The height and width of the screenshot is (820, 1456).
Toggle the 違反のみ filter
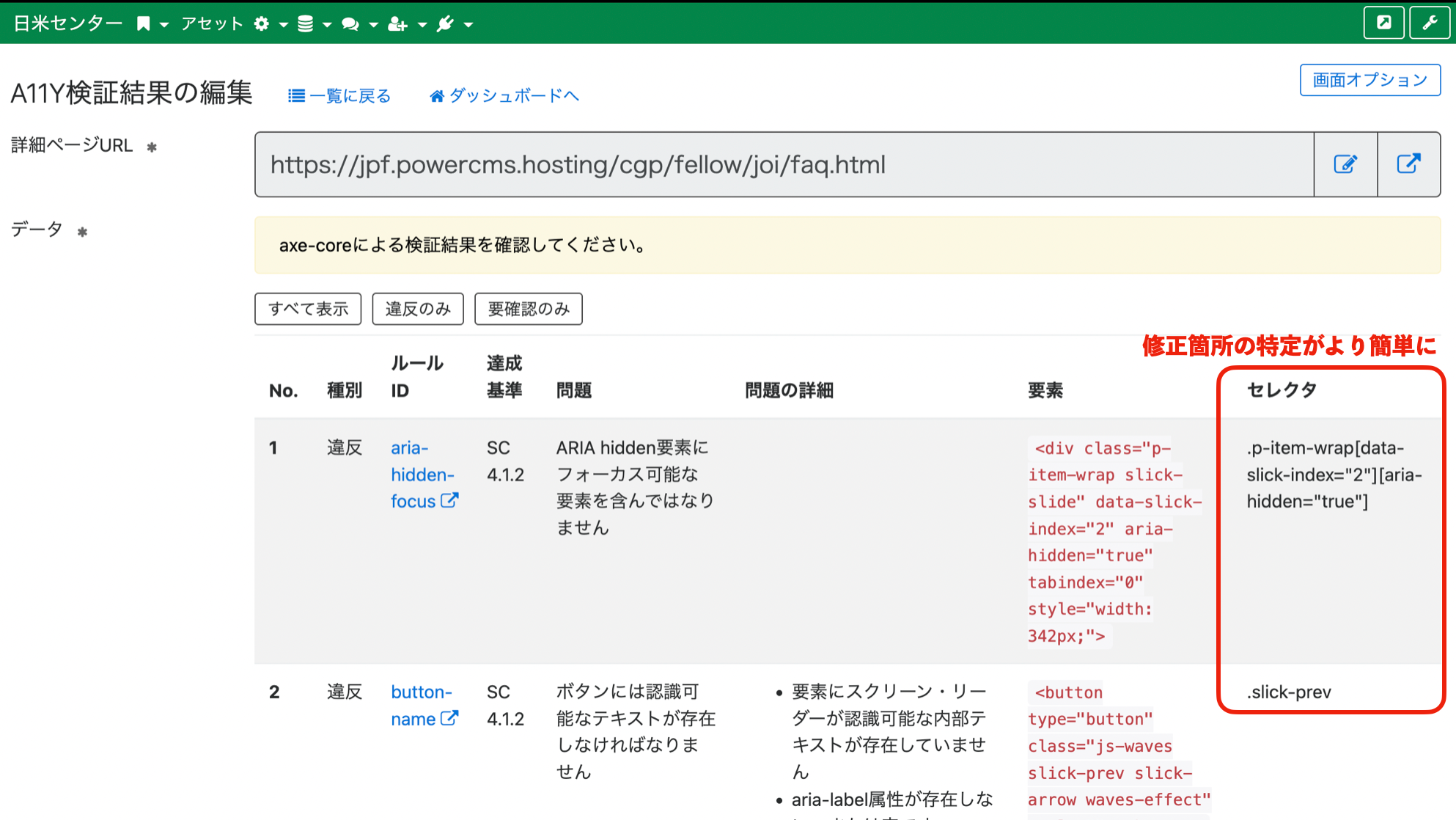(418, 309)
